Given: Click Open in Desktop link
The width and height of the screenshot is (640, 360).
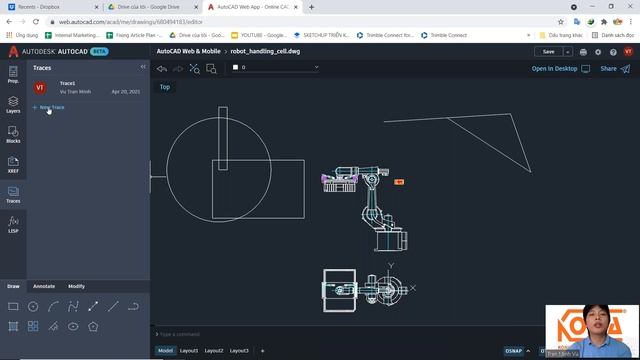Looking at the screenshot, I should [560, 69].
